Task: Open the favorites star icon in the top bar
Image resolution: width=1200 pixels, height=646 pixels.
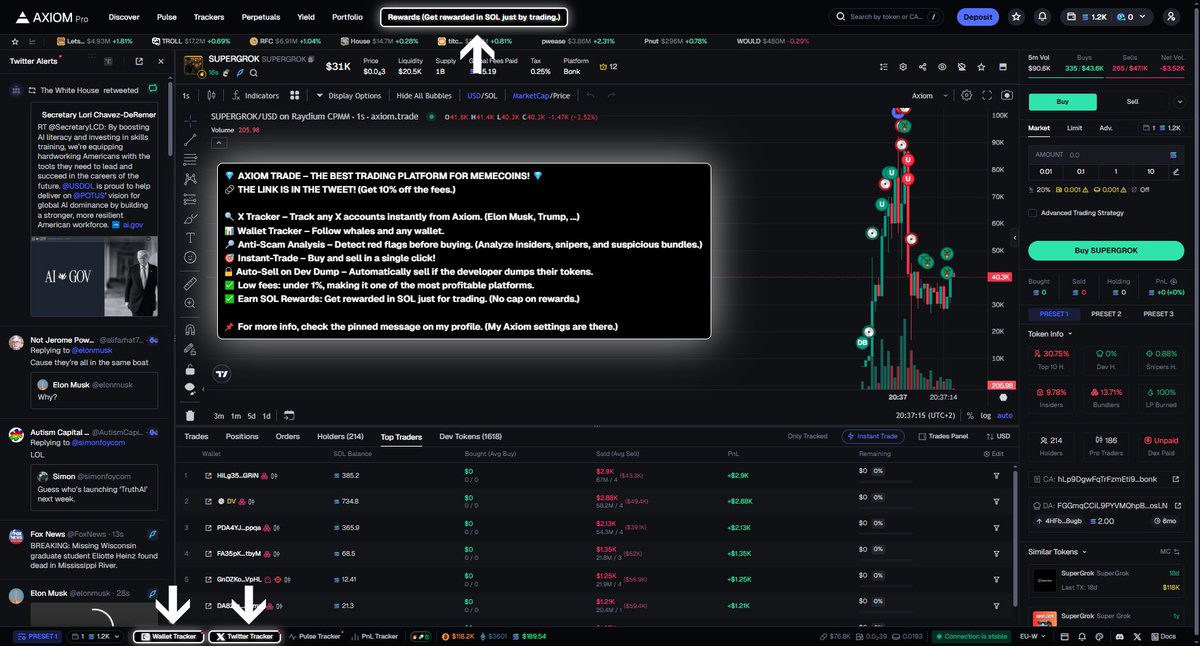Action: pyautogui.click(x=1017, y=17)
